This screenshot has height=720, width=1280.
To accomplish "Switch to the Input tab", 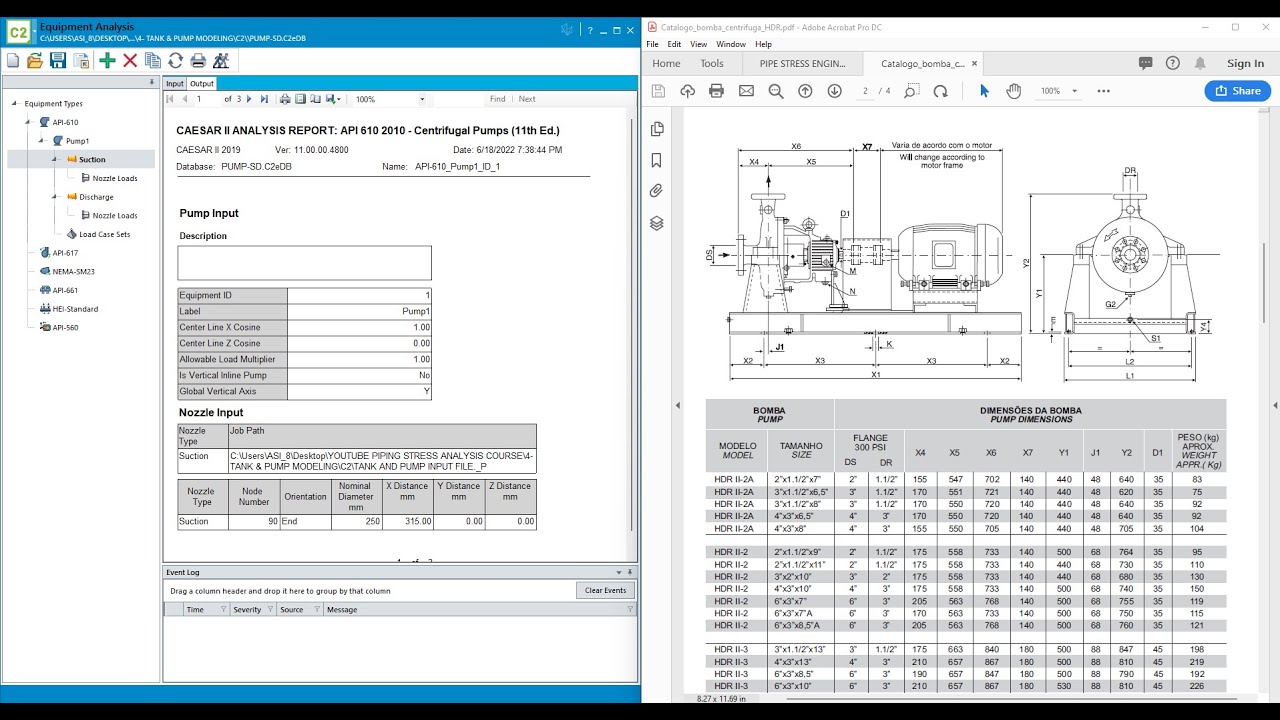I will [175, 84].
